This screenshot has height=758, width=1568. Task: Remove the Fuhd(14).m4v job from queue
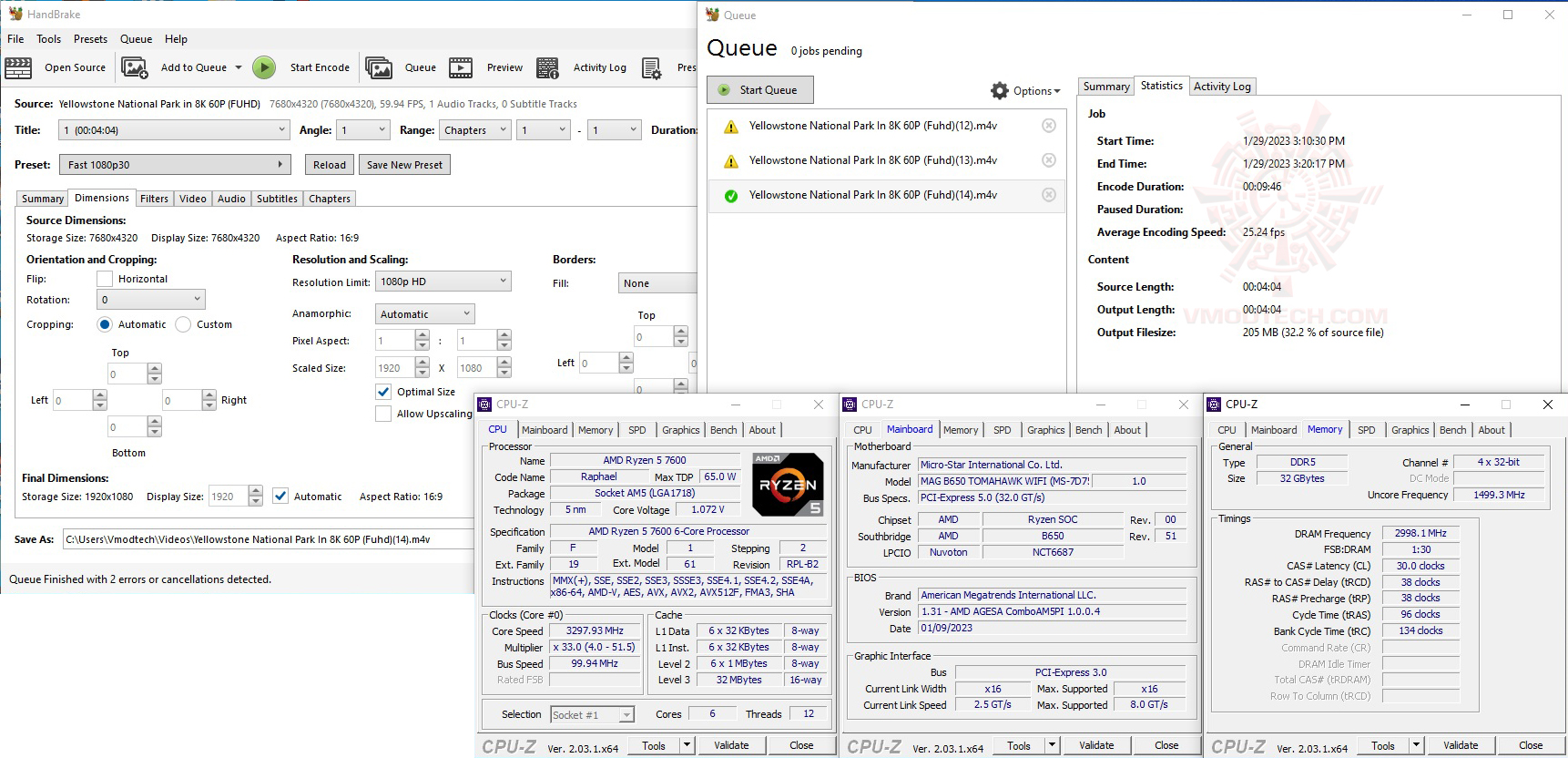pos(1049,195)
